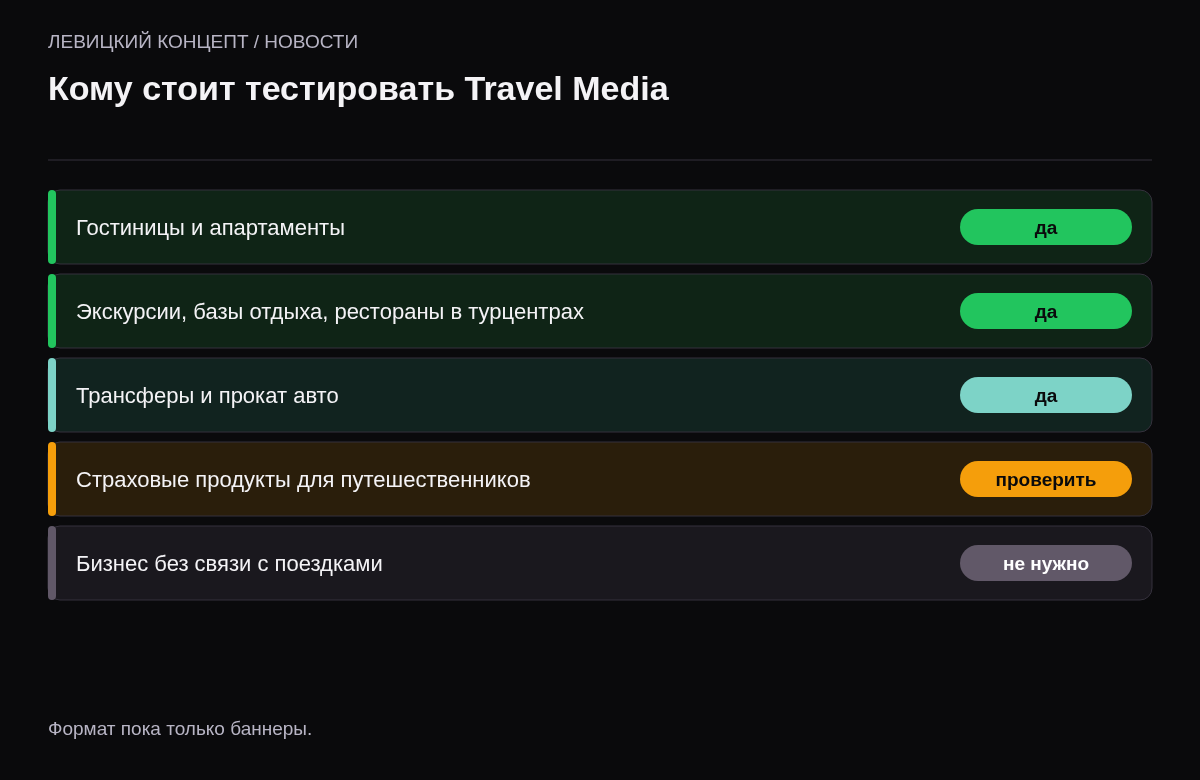Select Бизнес без связи с поездками text
The width and height of the screenshot is (1200, 780).
pos(229,564)
